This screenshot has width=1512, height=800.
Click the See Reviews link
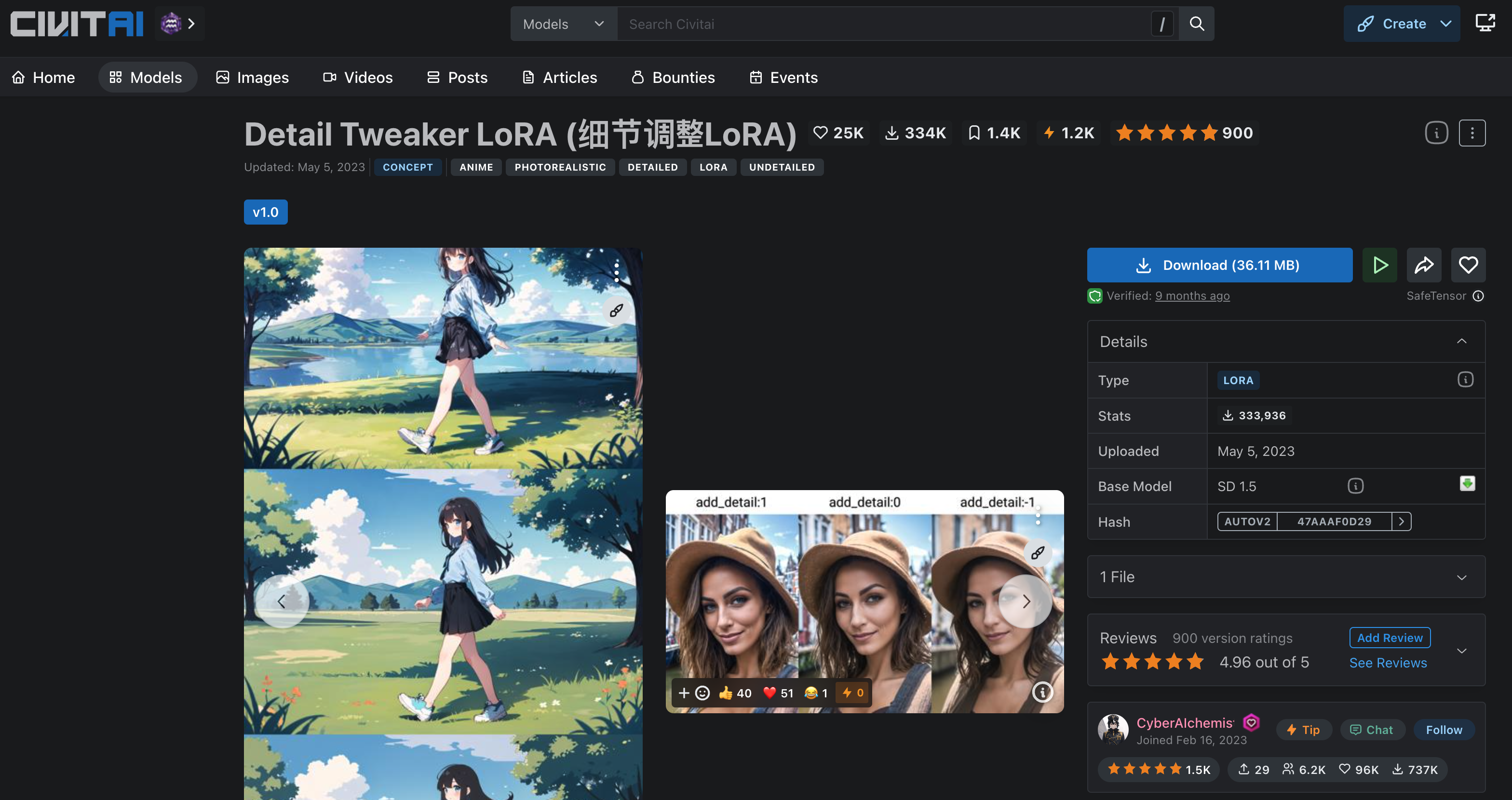coord(1388,663)
